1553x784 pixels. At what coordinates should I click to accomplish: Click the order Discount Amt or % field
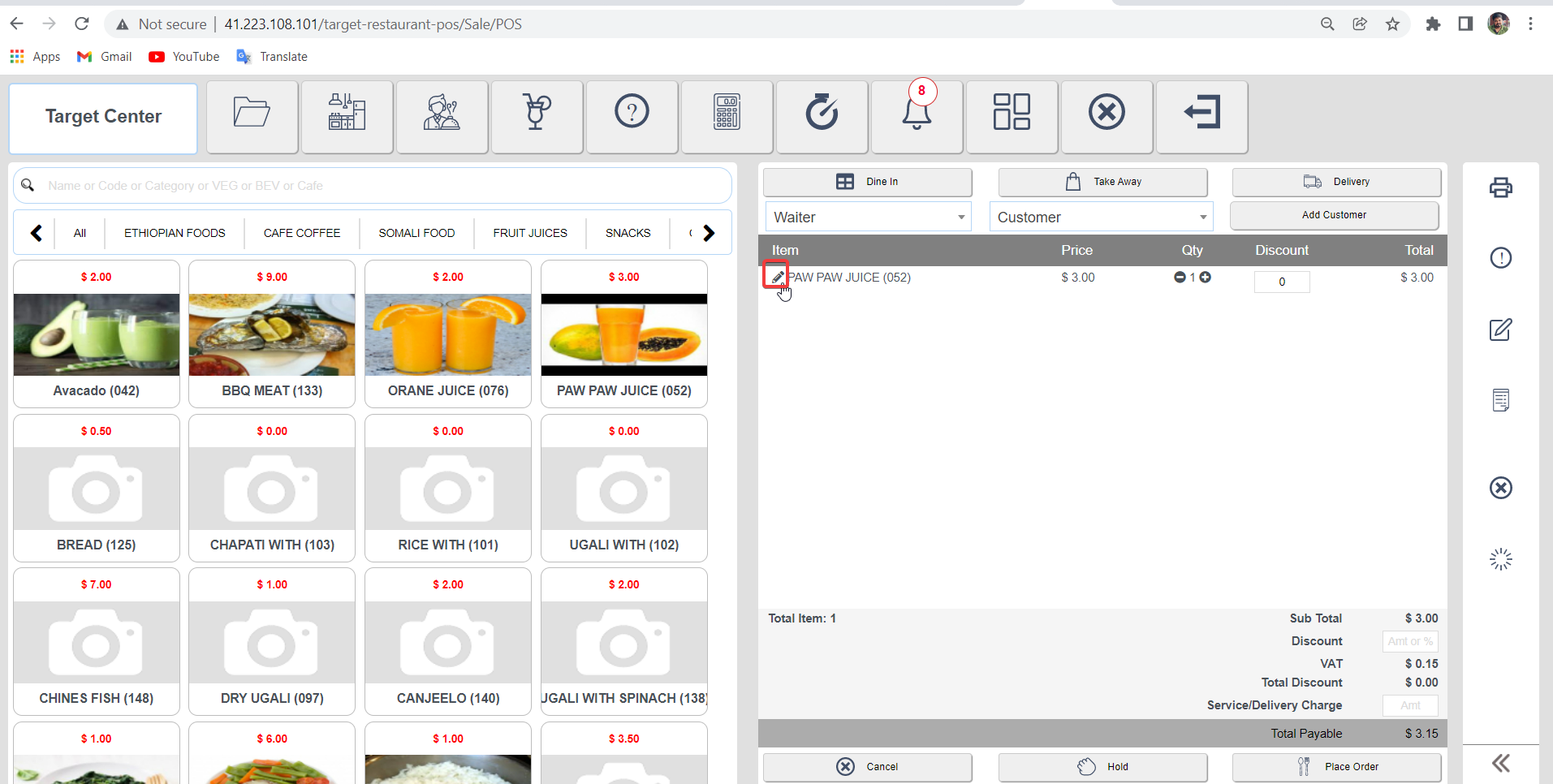point(1410,641)
